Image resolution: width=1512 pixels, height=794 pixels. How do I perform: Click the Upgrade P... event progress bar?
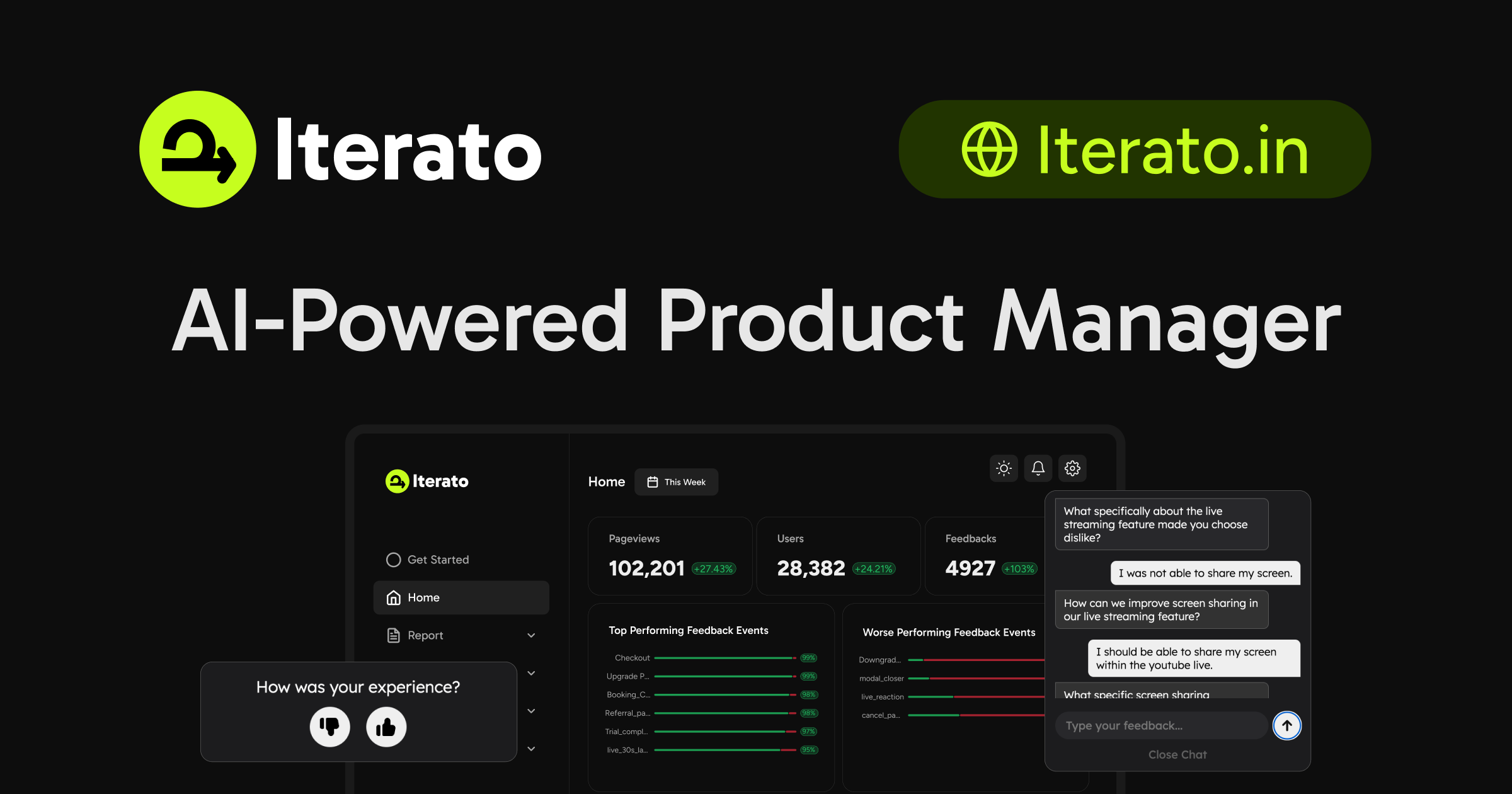coord(725,676)
